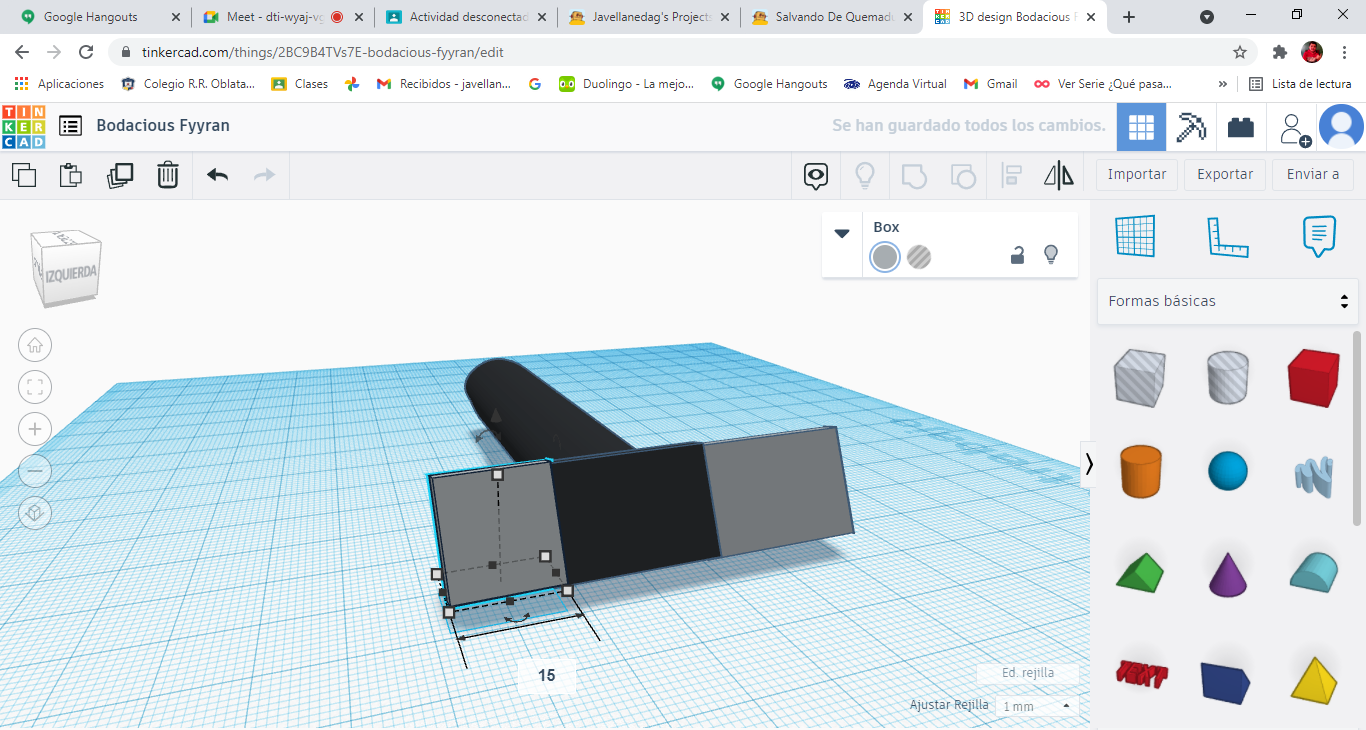Collapse the Box inspector with the arrow
Image resolution: width=1366 pixels, height=730 pixels.
tap(842, 233)
